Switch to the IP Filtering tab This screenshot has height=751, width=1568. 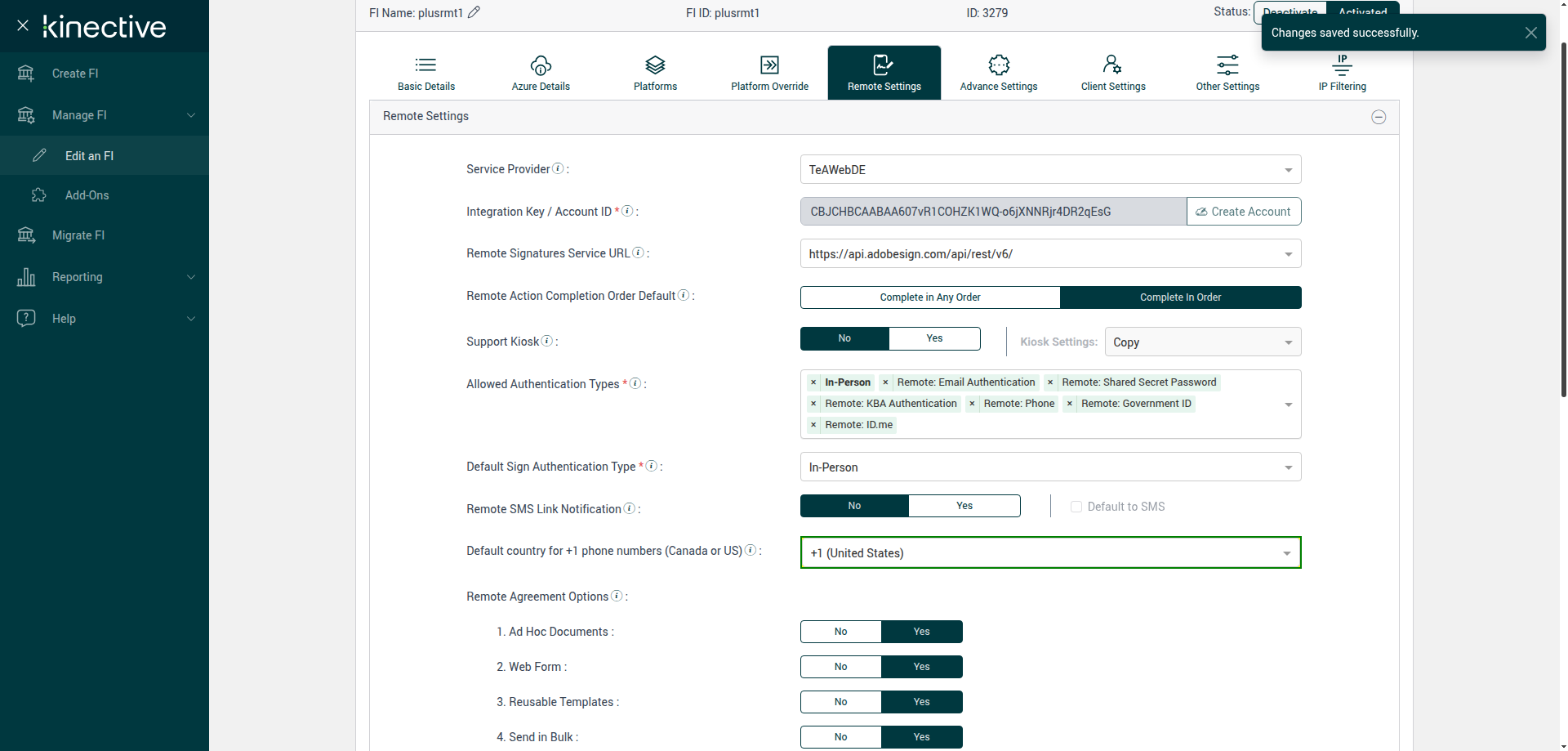1342,73
